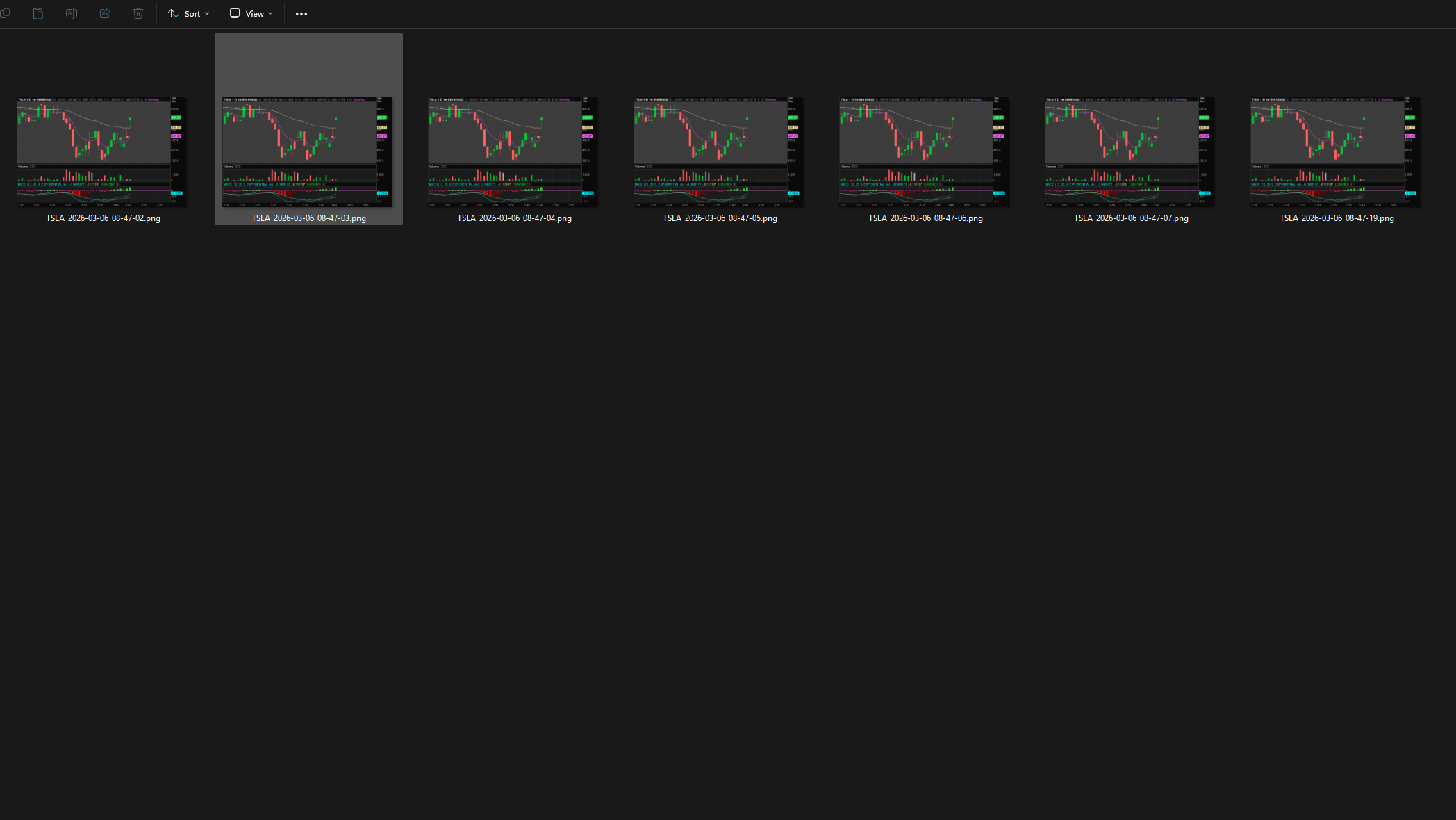Click the Paste clipboard icon
The width and height of the screenshot is (1456, 820).
pyautogui.click(x=38, y=13)
